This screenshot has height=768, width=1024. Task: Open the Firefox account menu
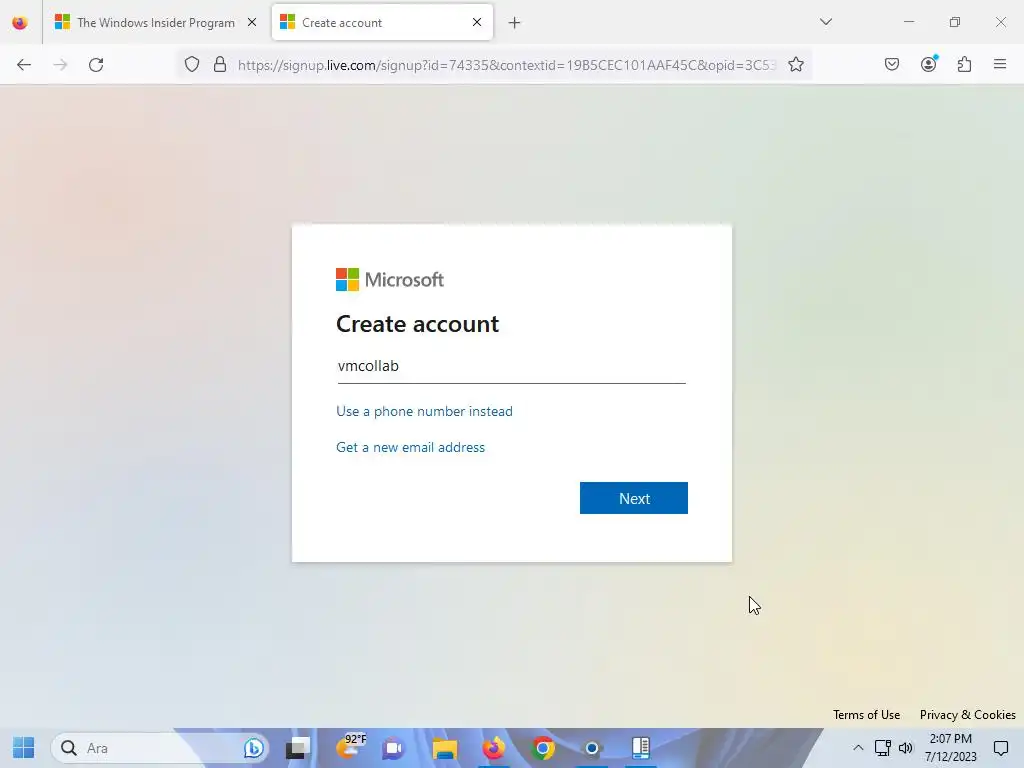[x=929, y=64]
